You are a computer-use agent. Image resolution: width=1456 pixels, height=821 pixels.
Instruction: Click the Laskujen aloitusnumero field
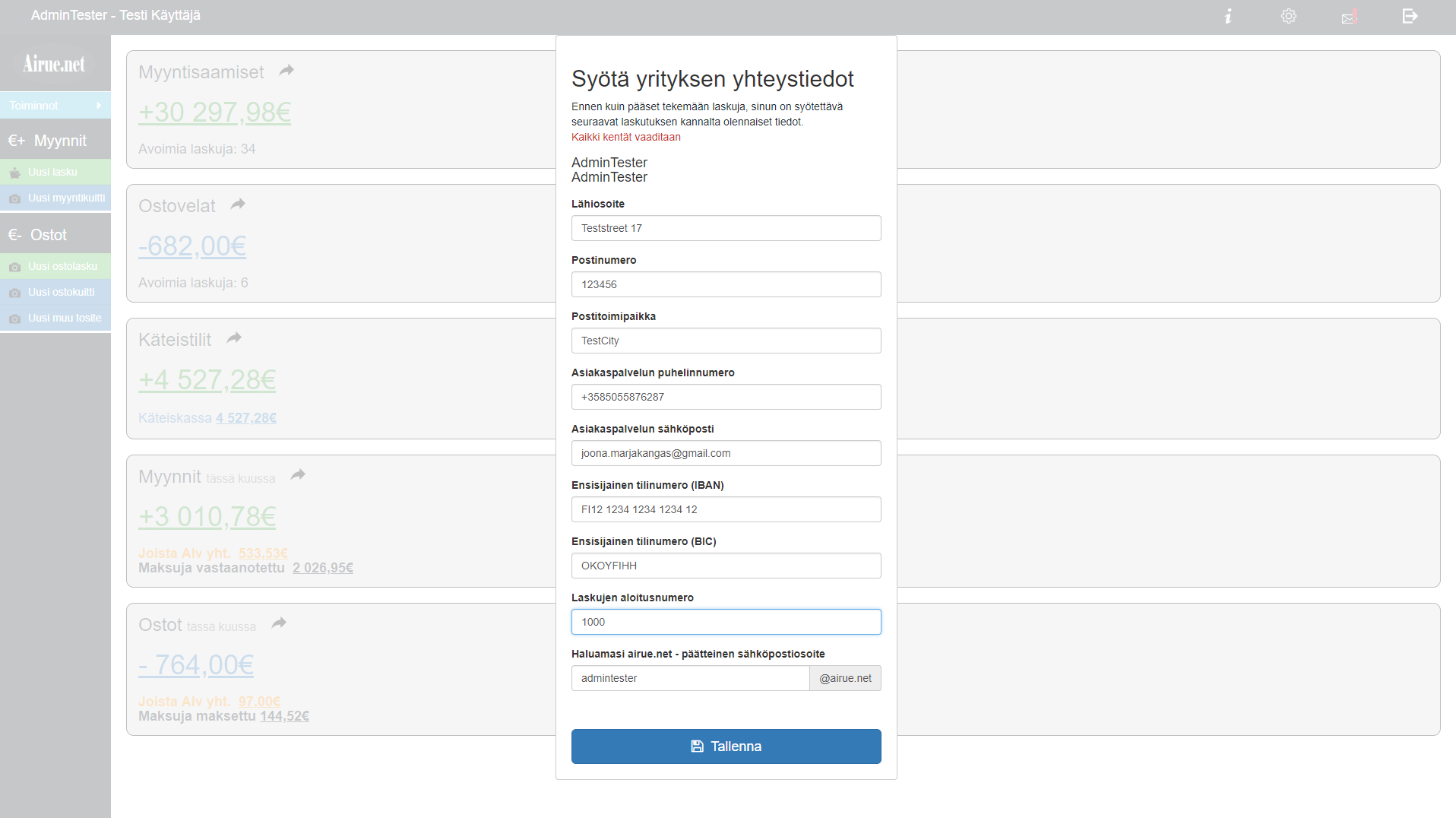(x=726, y=622)
